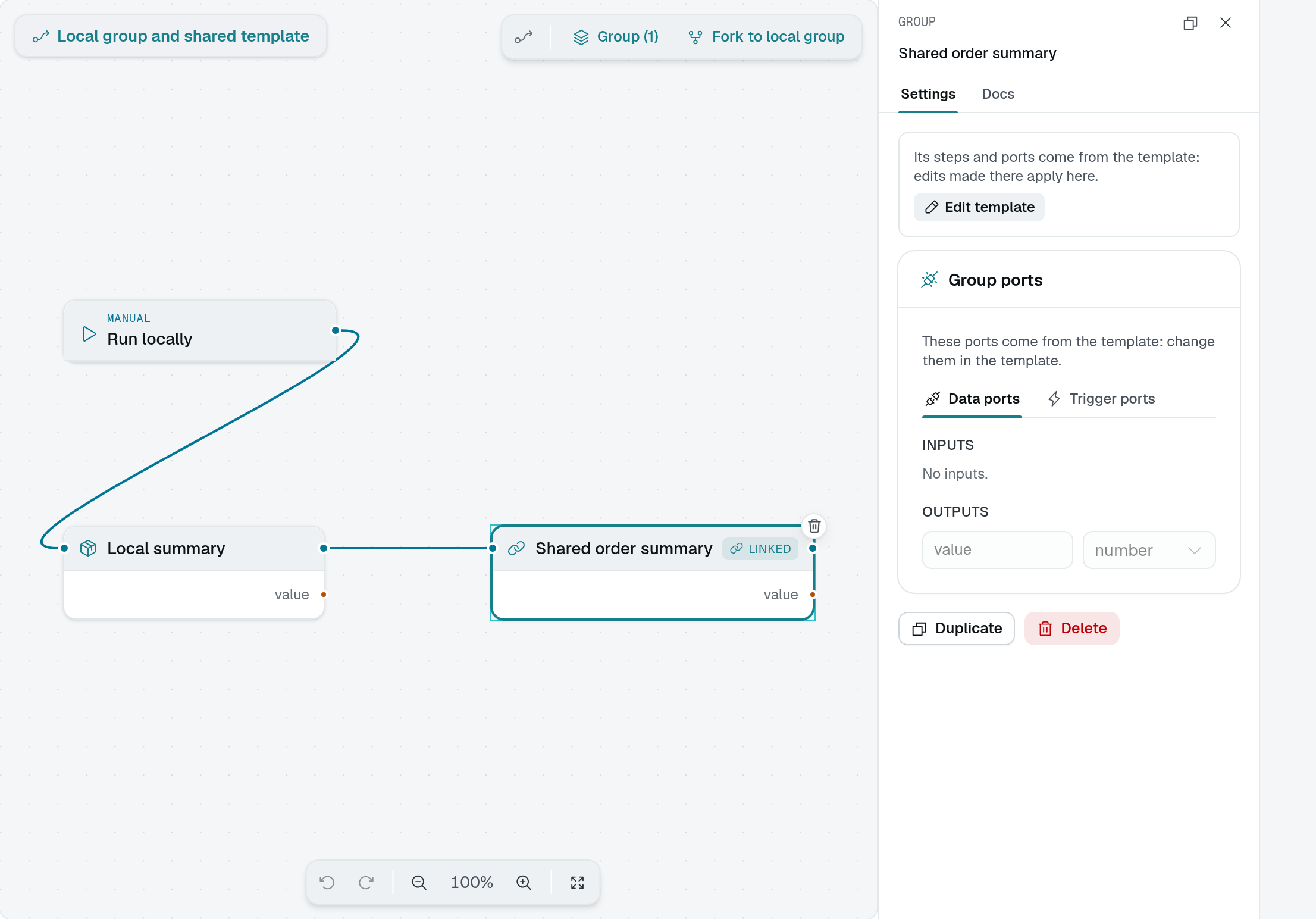The width and height of the screenshot is (1316, 919).
Task: Click the output port dot of the Run locally node
Action: click(x=336, y=330)
